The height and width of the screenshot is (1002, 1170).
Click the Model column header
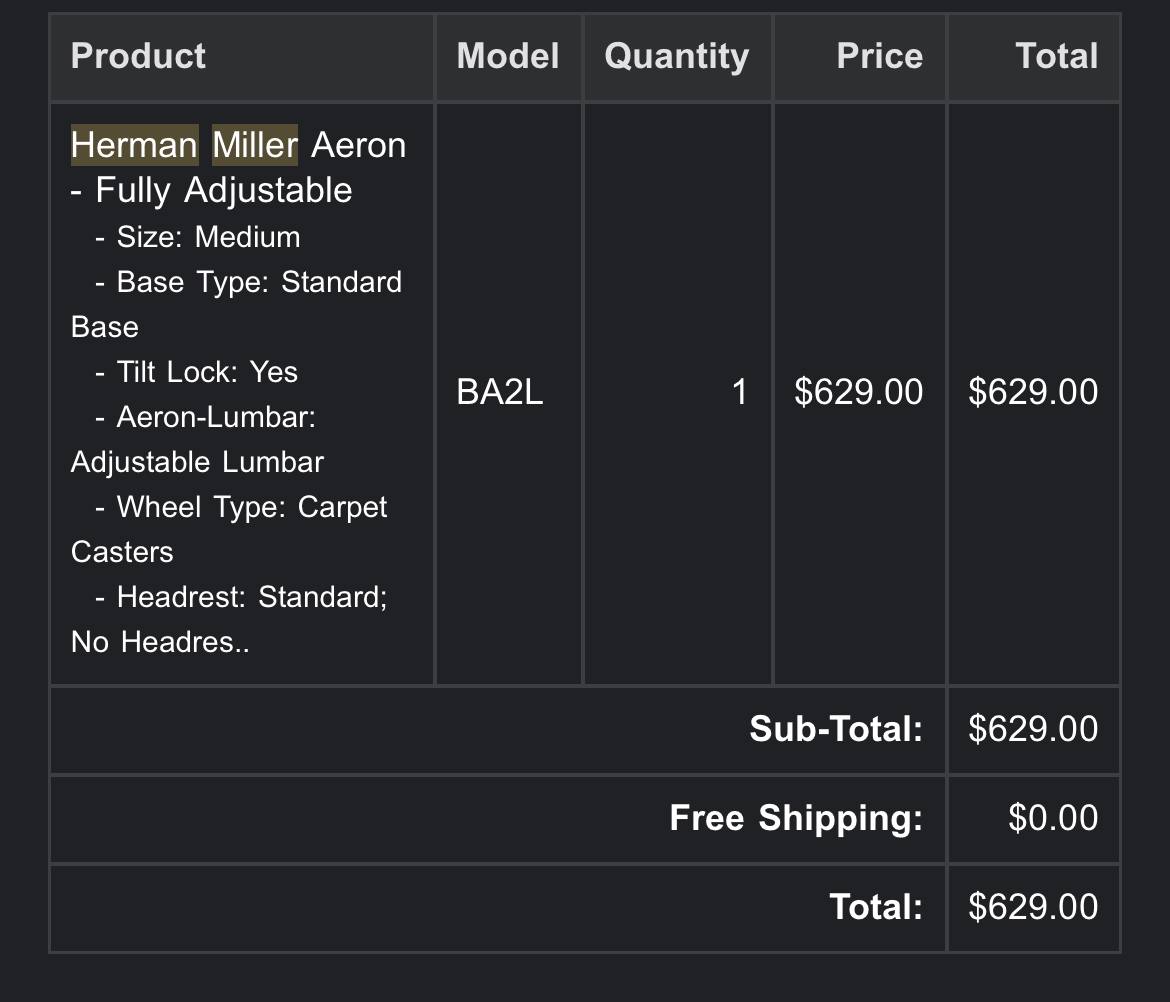pos(508,56)
